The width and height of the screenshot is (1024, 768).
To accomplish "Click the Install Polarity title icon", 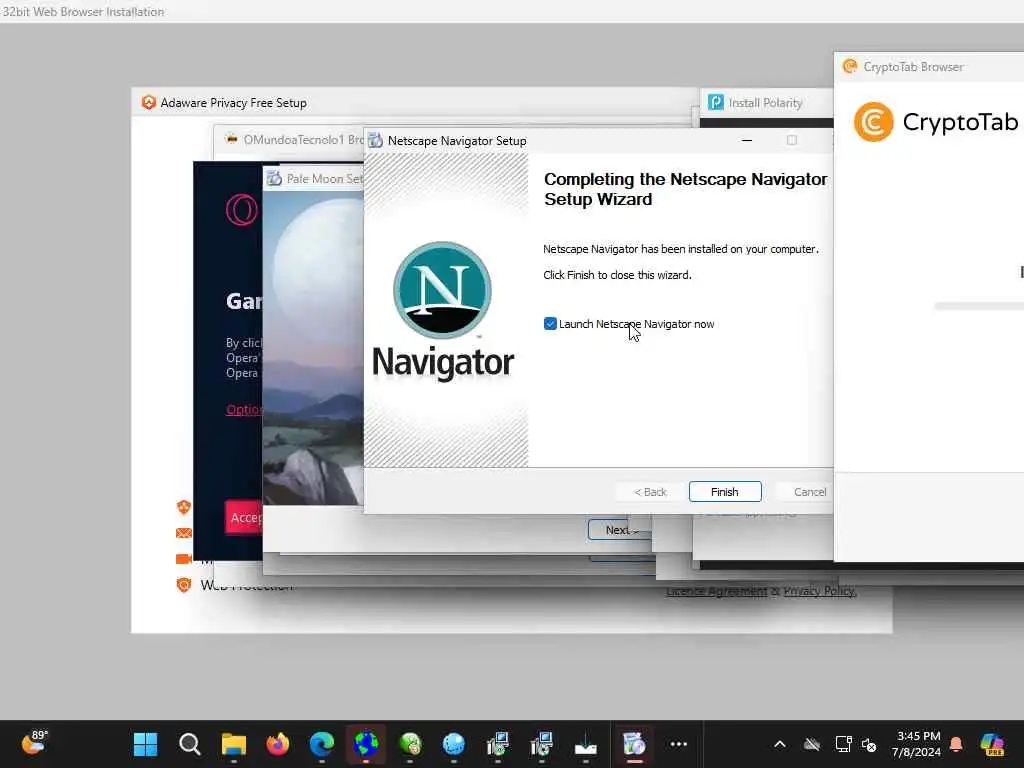I will point(716,103).
